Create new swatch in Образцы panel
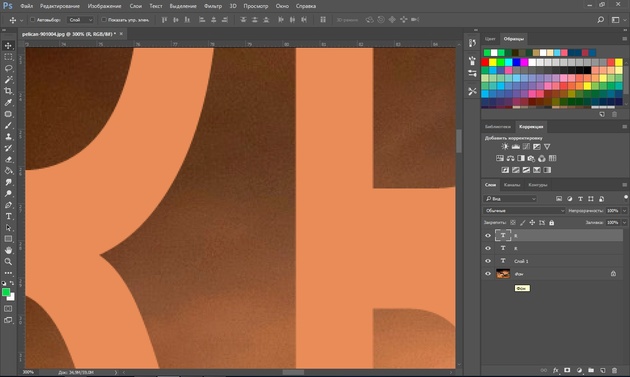 602,114
